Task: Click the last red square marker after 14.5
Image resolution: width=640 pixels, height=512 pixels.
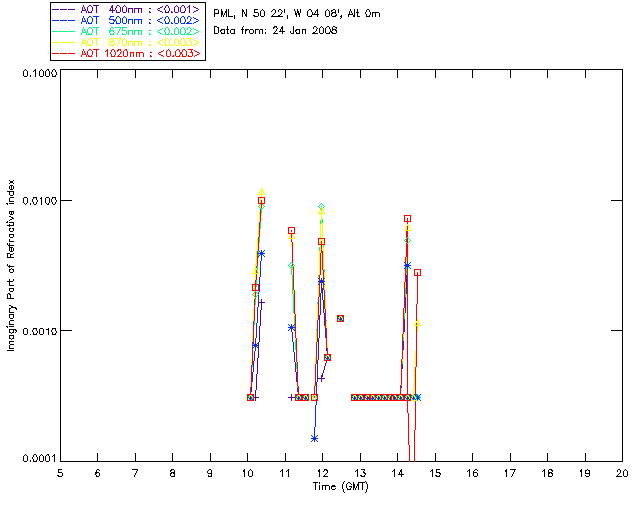Action: point(417,273)
